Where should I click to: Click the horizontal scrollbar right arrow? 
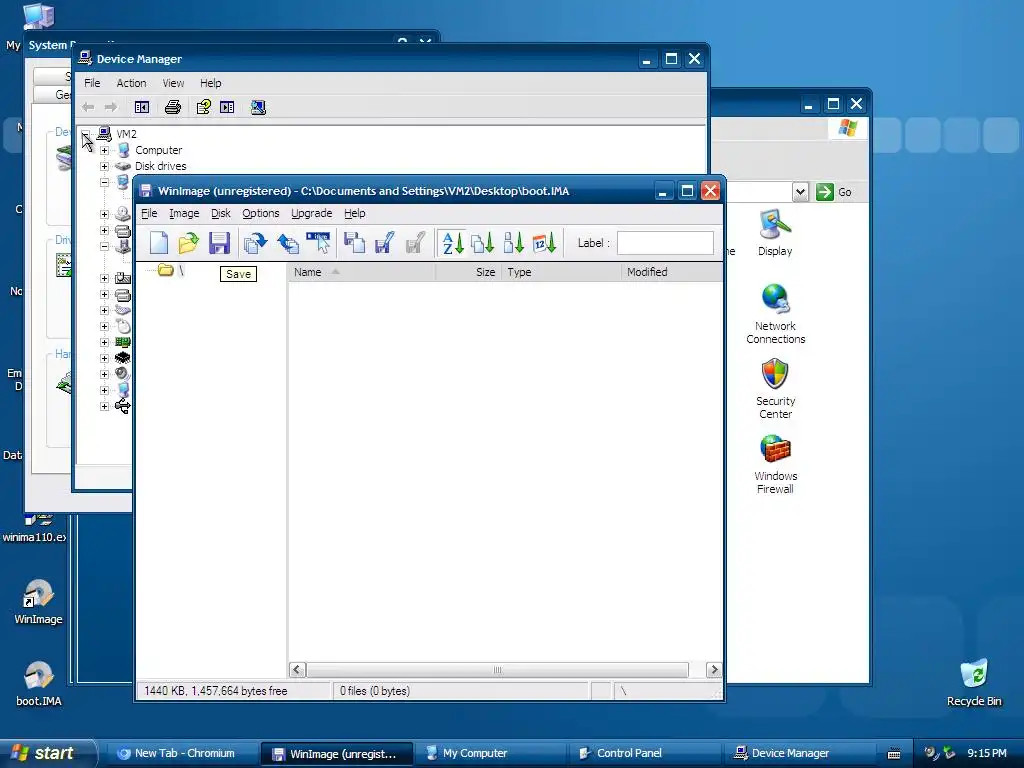(714, 670)
